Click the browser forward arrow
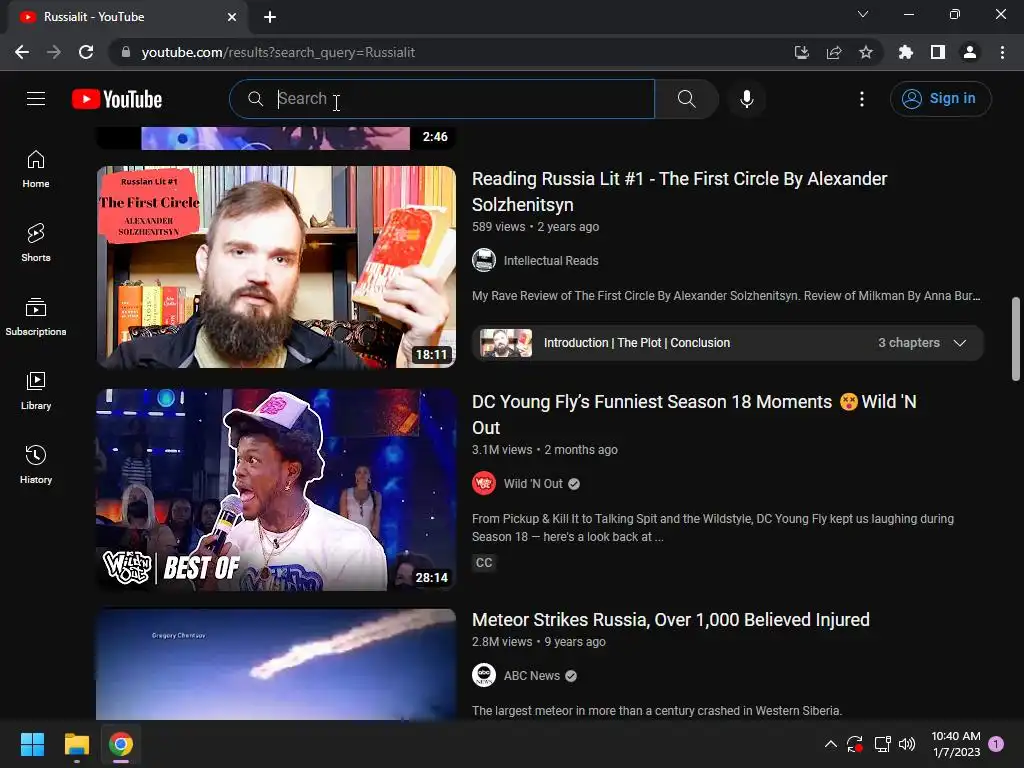Screen dimensions: 1024x768 click(x=54, y=52)
